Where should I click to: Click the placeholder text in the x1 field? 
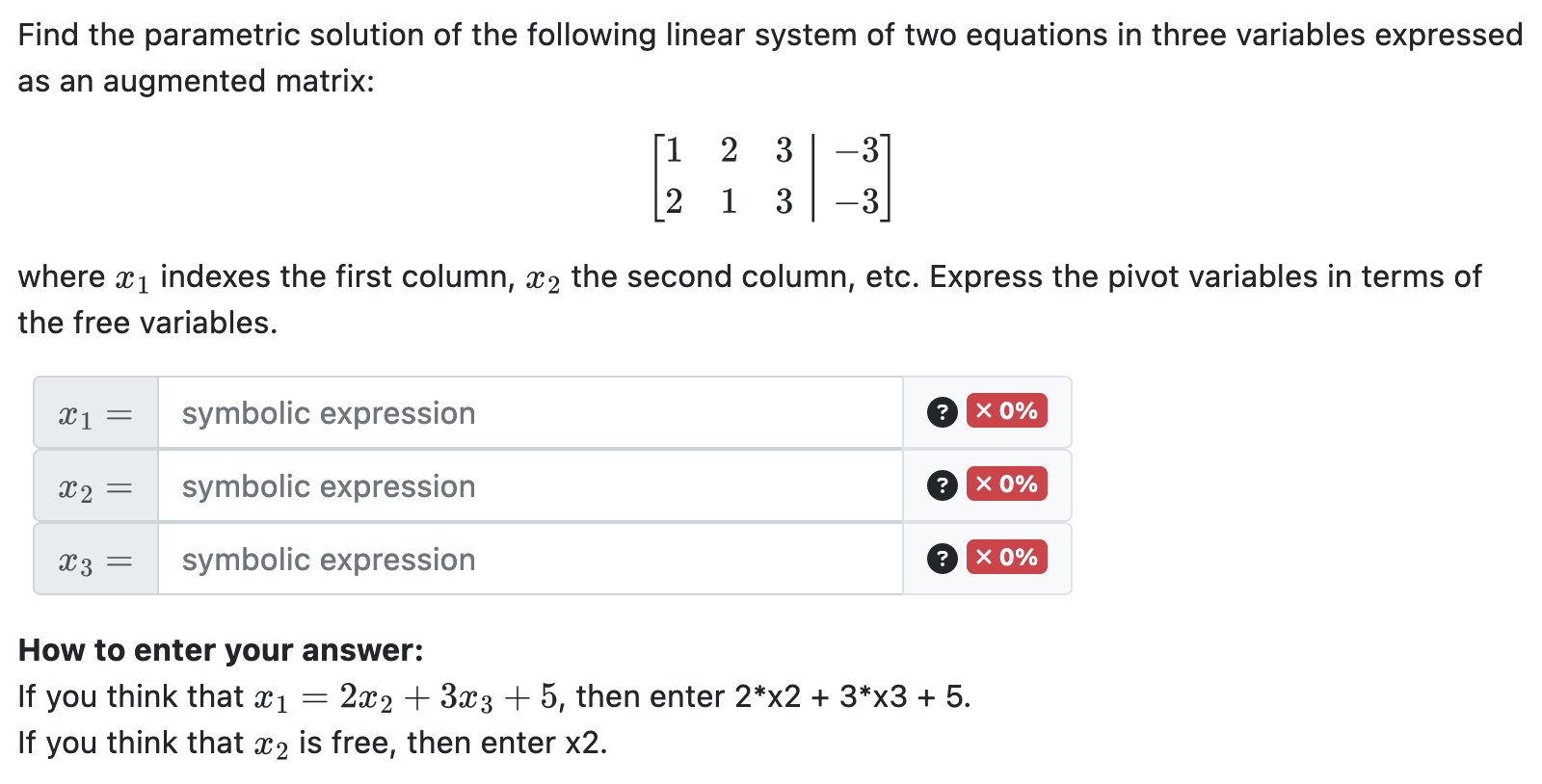[x=328, y=411]
